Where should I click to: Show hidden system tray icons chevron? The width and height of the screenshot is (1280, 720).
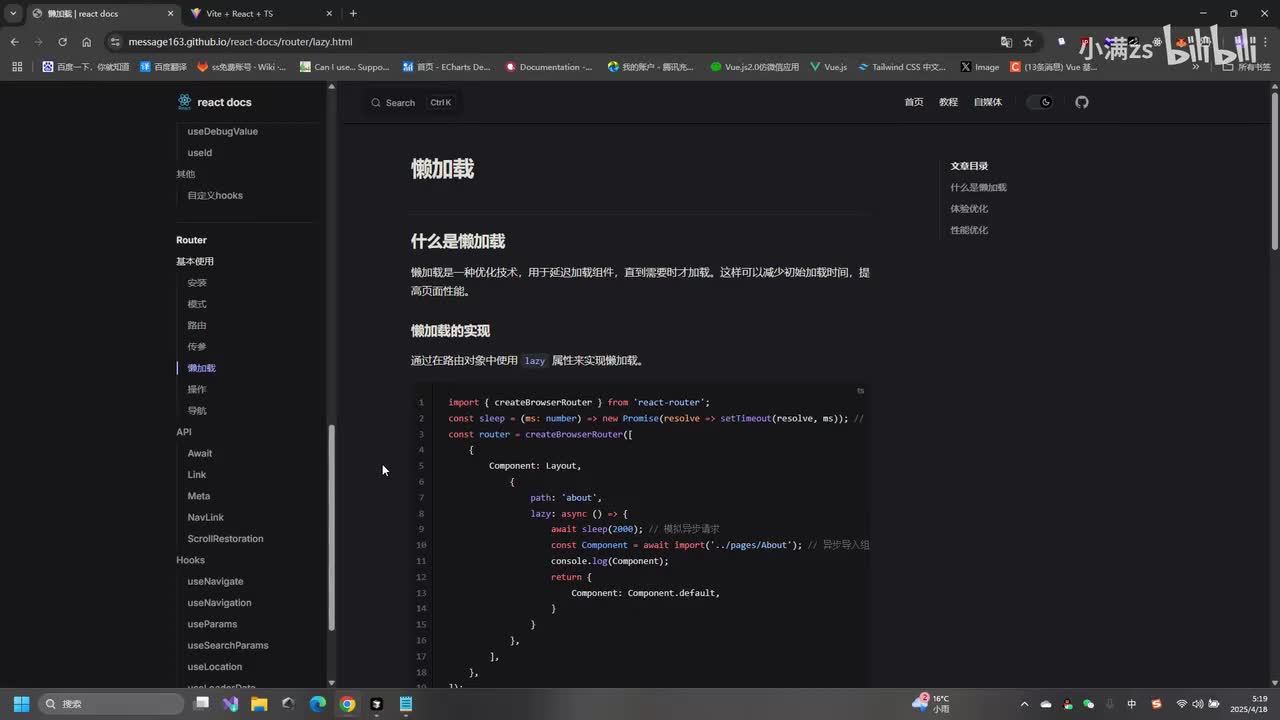(x=1024, y=704)
